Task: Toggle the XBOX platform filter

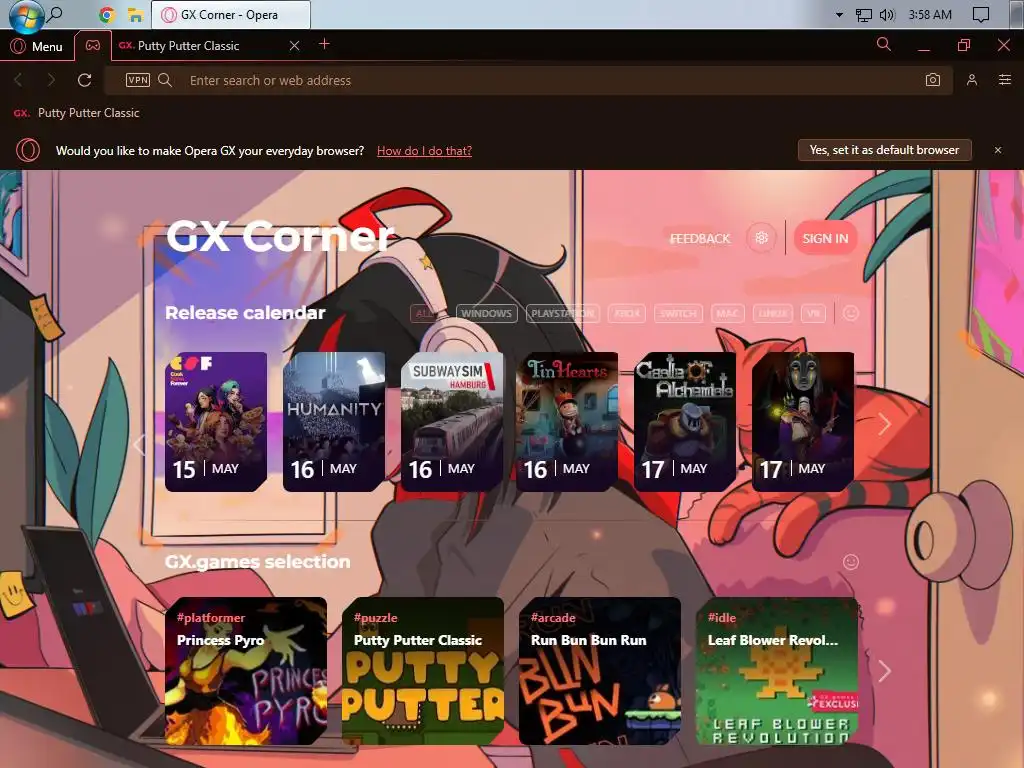Action: point(627,313)
